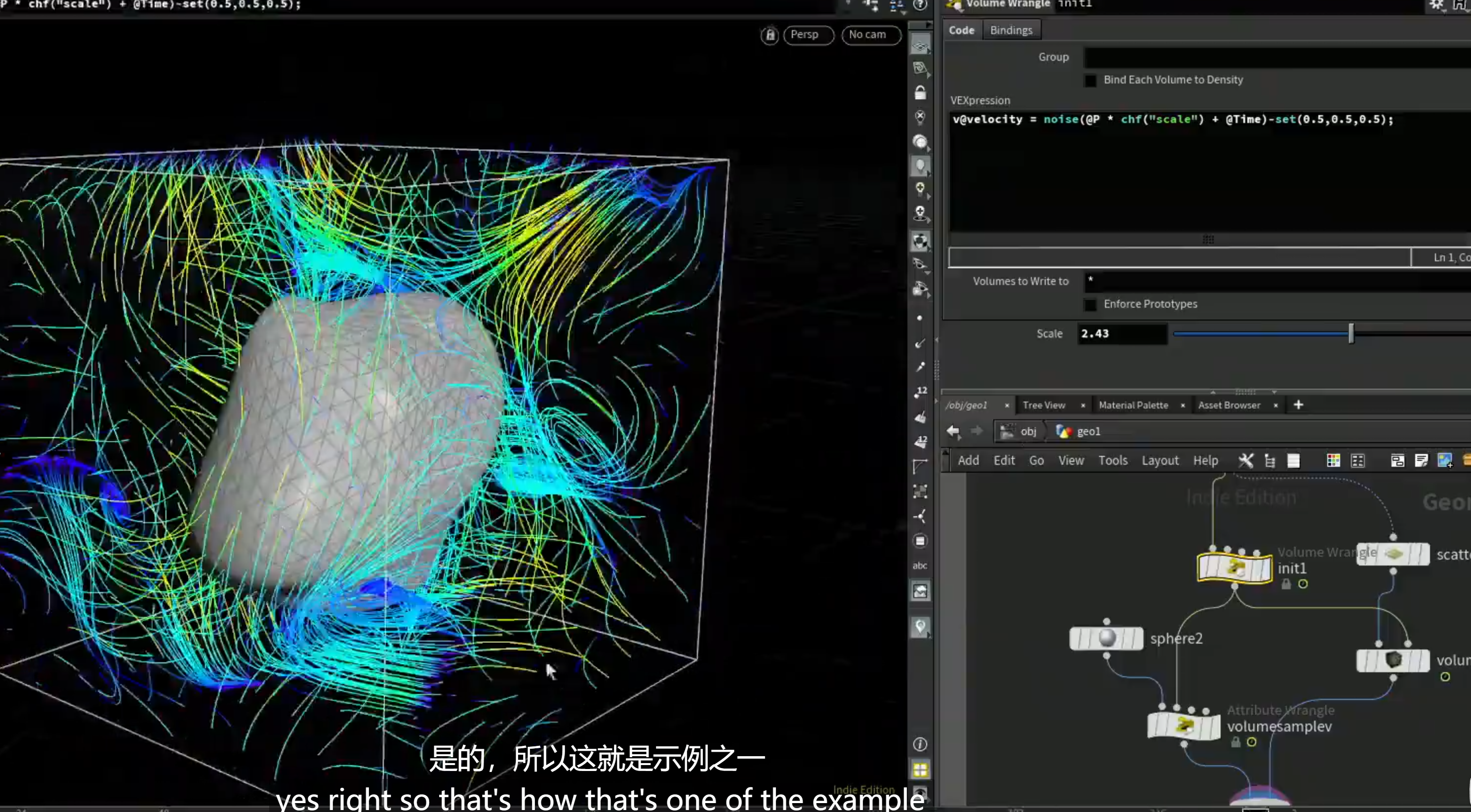Screen dimensions: 1471x812
Task: Toggle the display options lock icon
Action: [920, 92]
